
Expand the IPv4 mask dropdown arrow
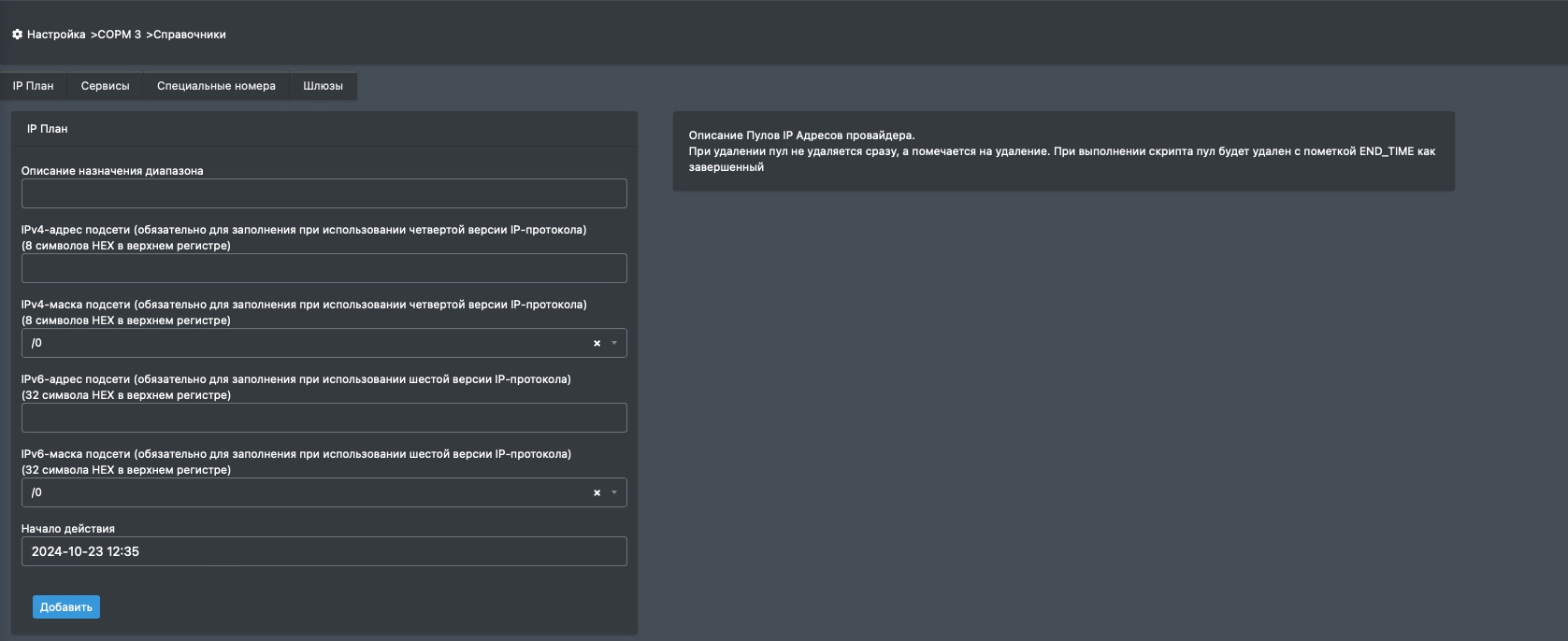pyautogui.click(x=614, y=344)
